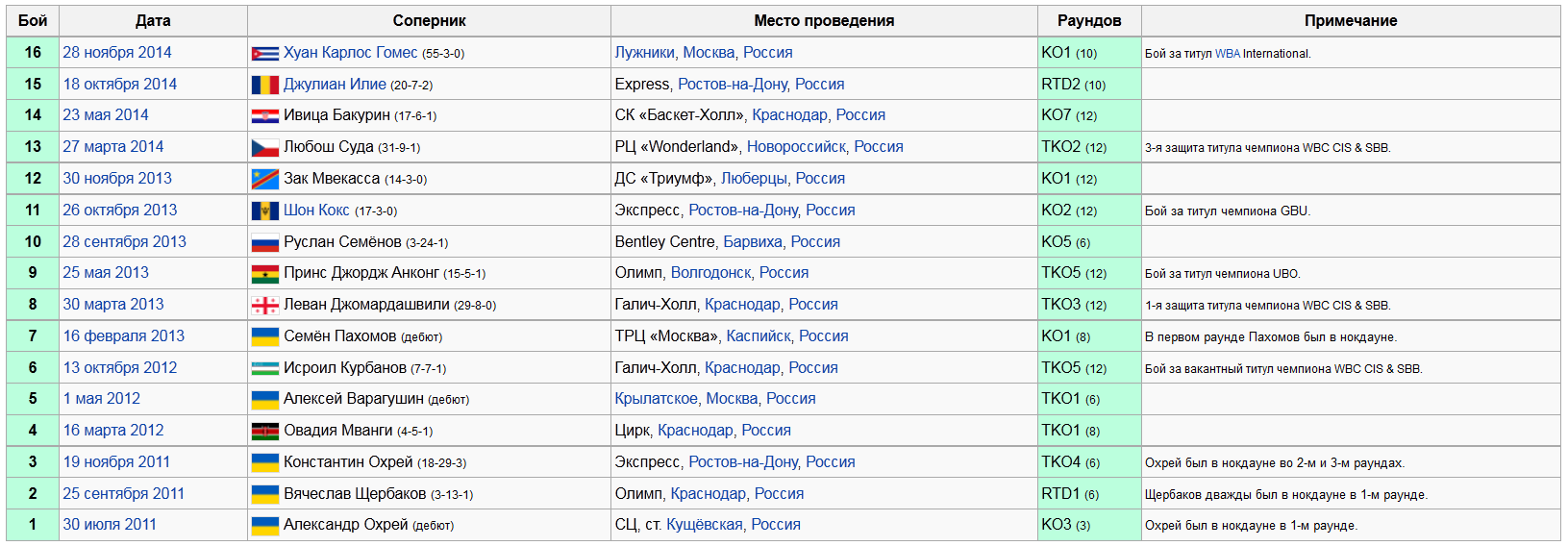Follow the Кущёвская link in the first fight
1568x546 pixels.
coord(704,525)
